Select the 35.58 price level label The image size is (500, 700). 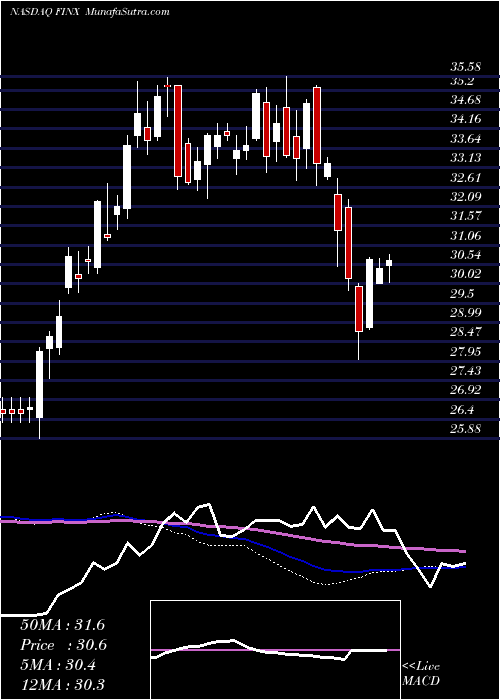tap(465, 67)
